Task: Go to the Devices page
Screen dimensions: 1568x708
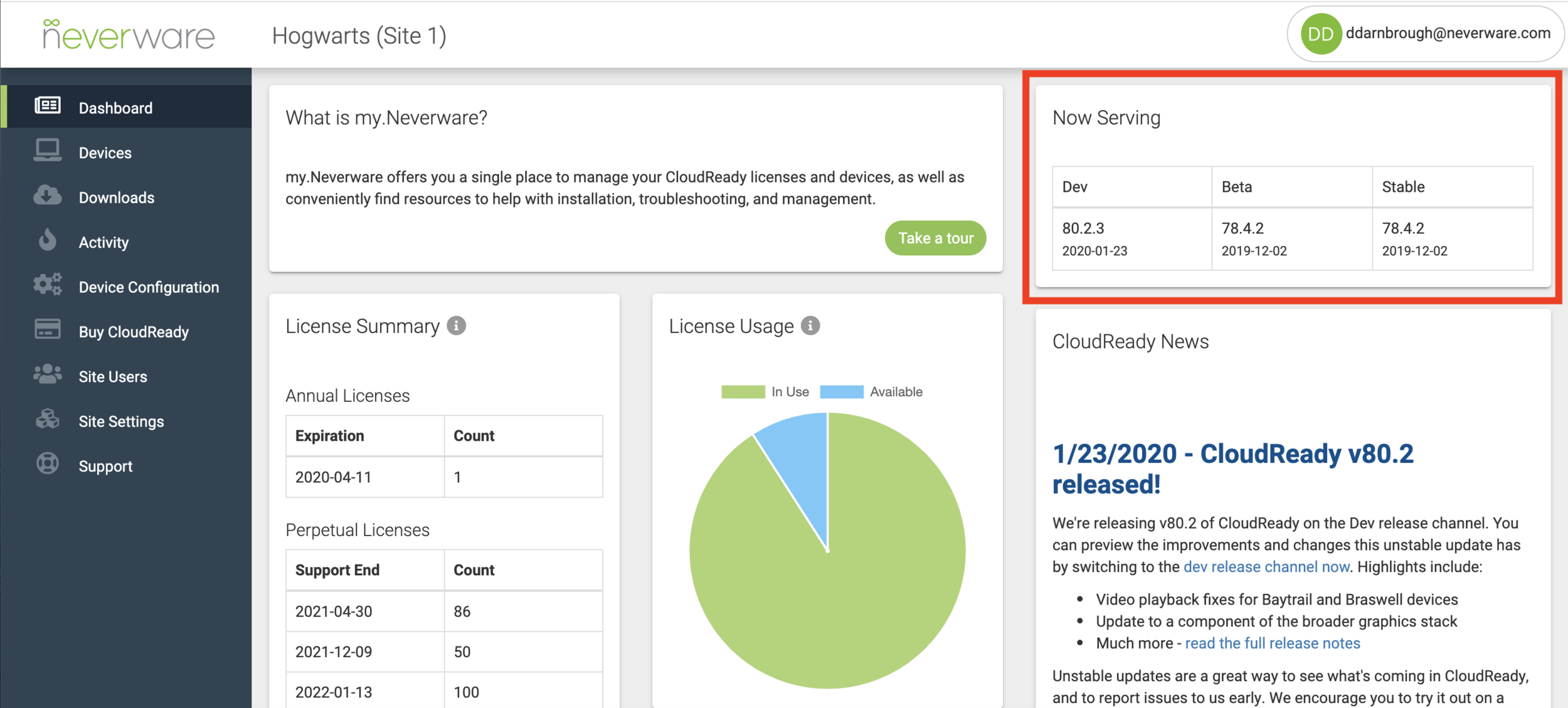Action: 126,152
